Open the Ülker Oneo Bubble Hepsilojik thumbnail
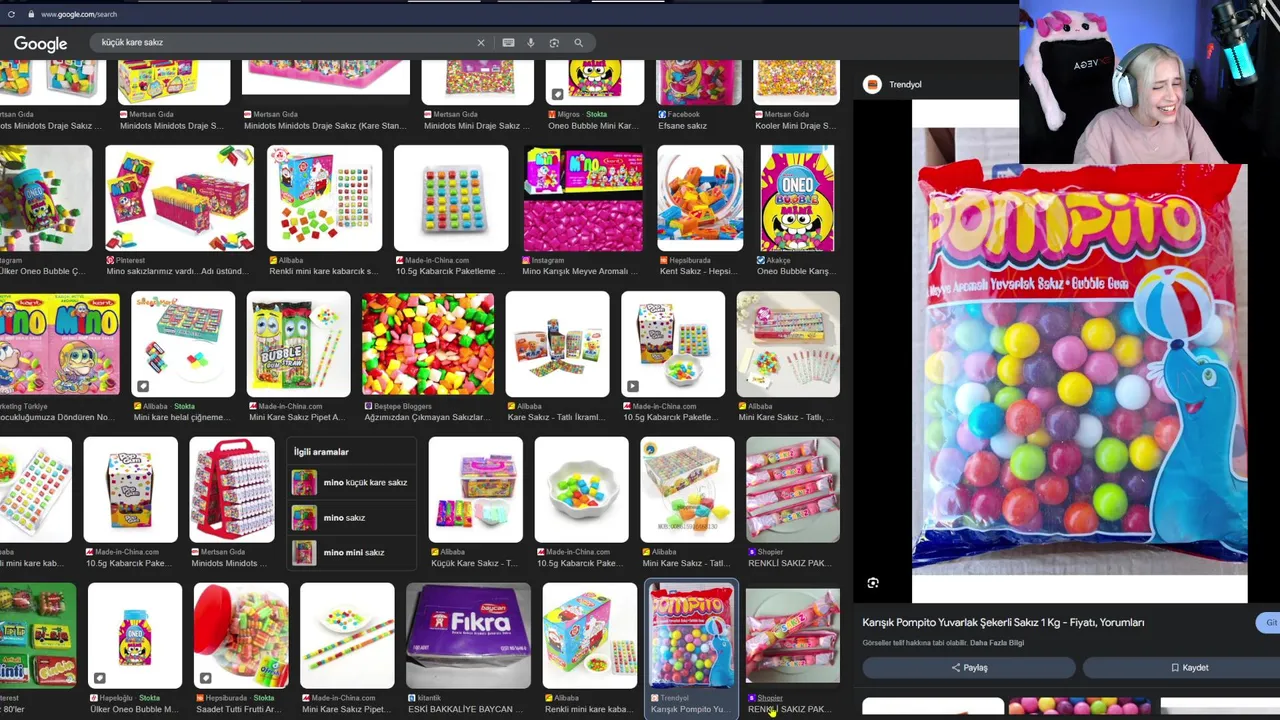 (x=135, y=637)
